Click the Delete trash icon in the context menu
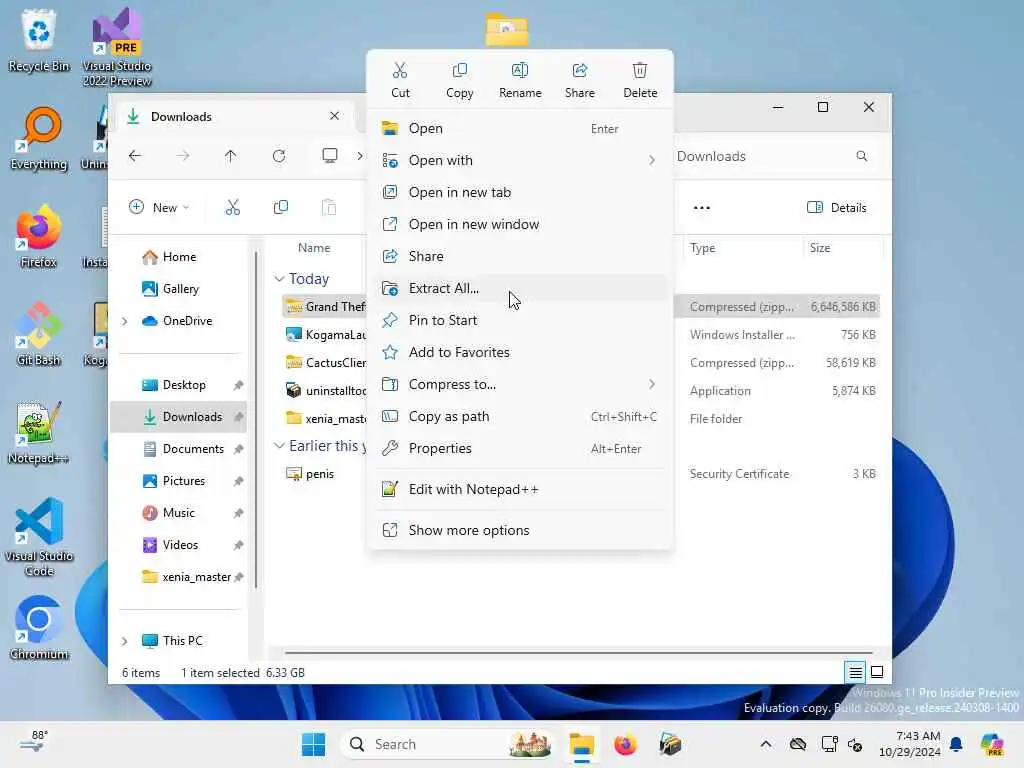 640,80
